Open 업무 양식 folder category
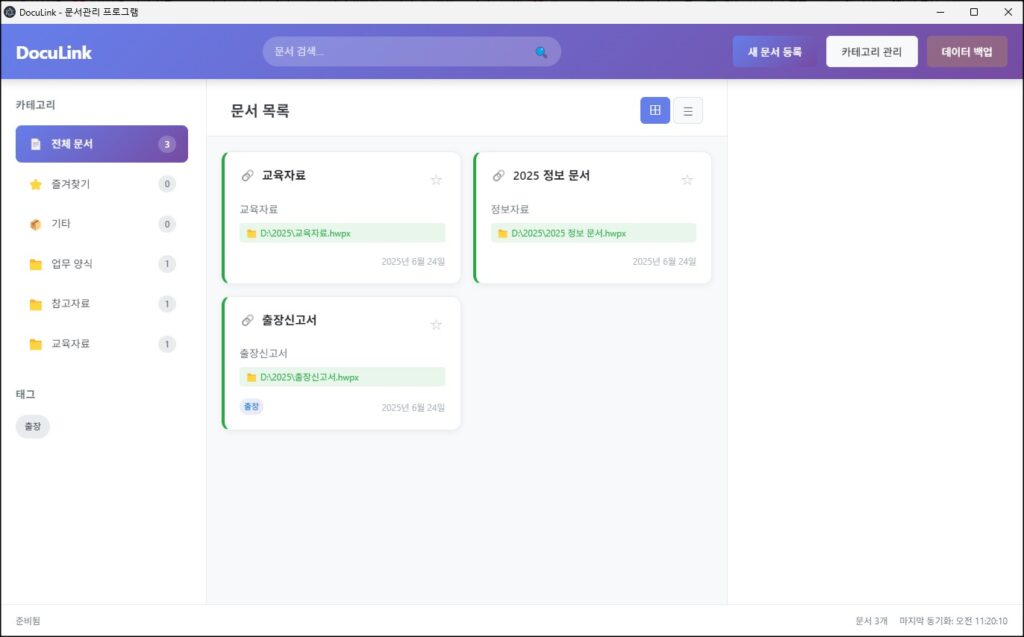Image resolution: width=1024 pixels, height=637 pixels. tap(101, 264)
